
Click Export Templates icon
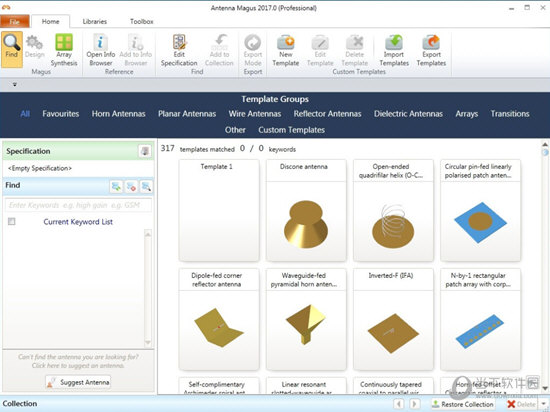coord(431,50)
